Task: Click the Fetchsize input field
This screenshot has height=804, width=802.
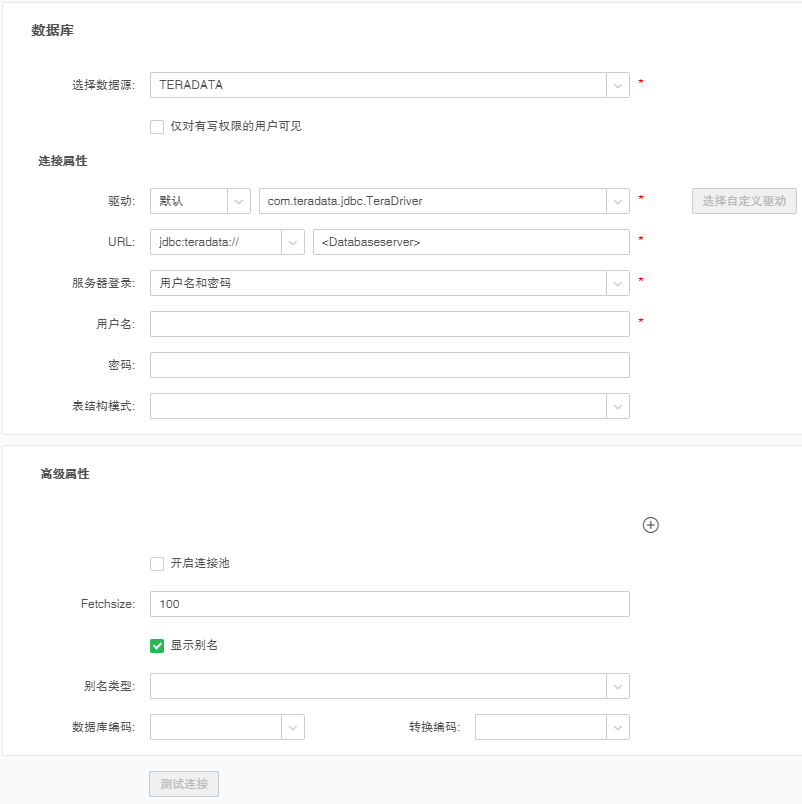Action: (389, 604)
